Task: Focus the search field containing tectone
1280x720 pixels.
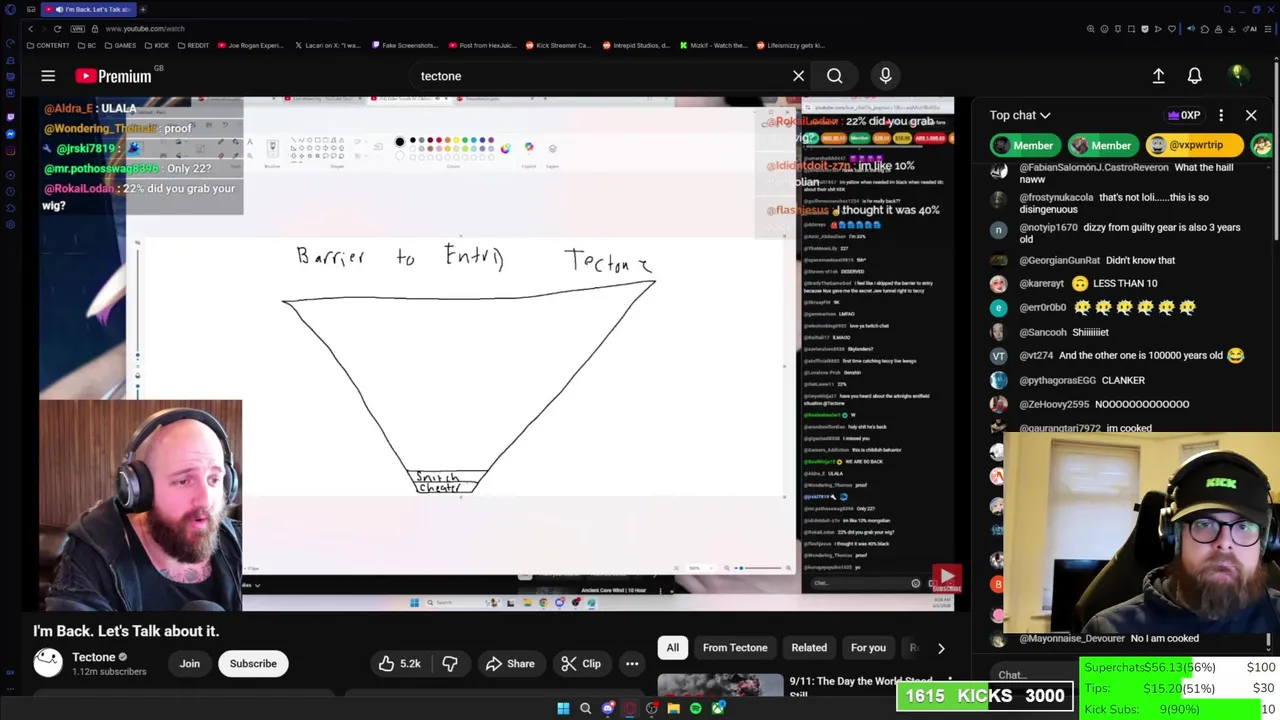Action: pyautogui.click(x=600, y=76)
